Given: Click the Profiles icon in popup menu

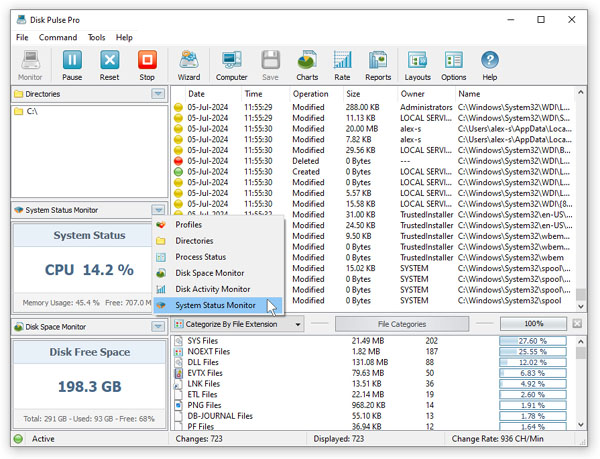Looking at the screenshot, I should point(161,225).
